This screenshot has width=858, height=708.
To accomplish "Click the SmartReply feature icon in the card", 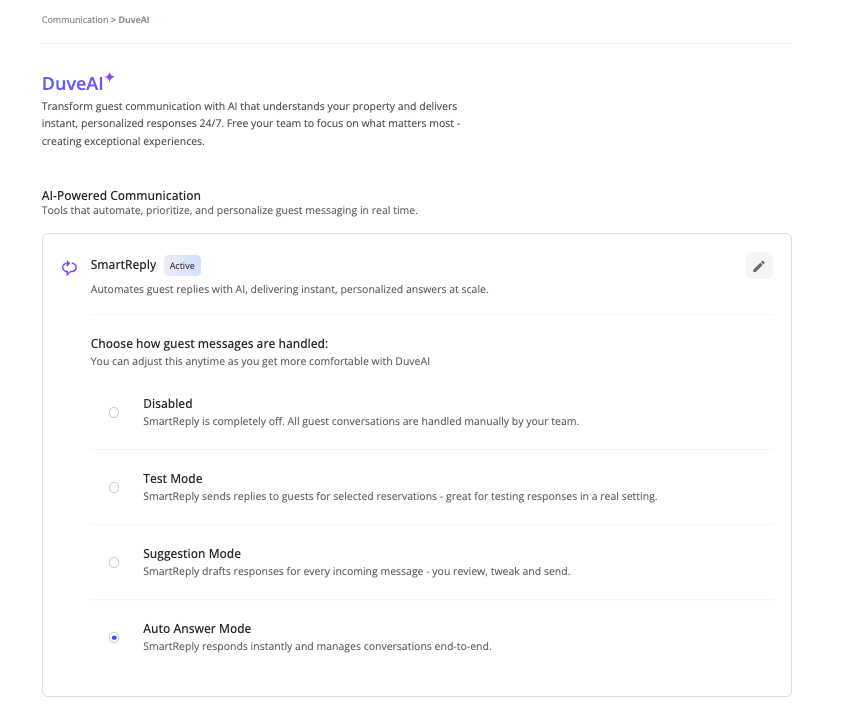I will (x=68, y=265).
